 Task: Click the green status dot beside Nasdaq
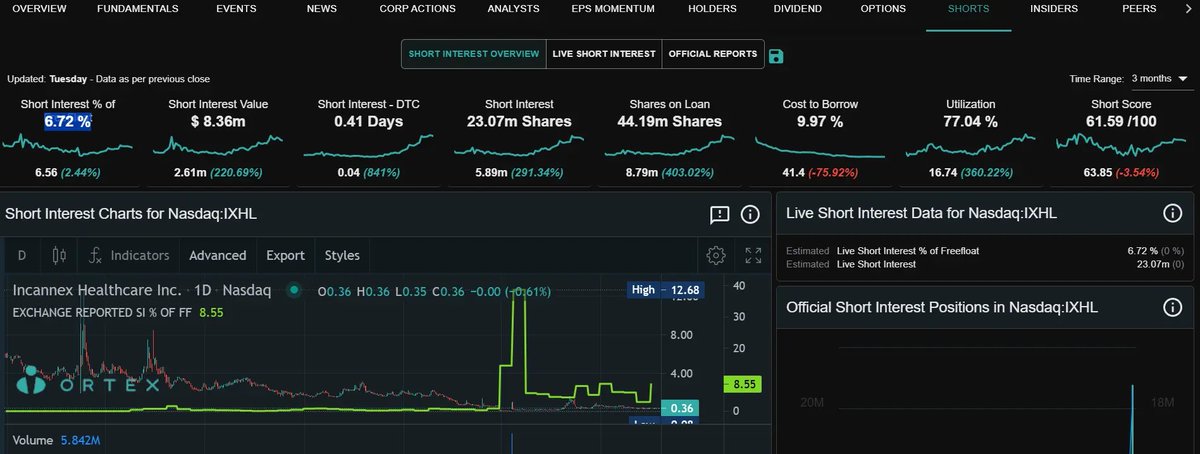point(294,290)
